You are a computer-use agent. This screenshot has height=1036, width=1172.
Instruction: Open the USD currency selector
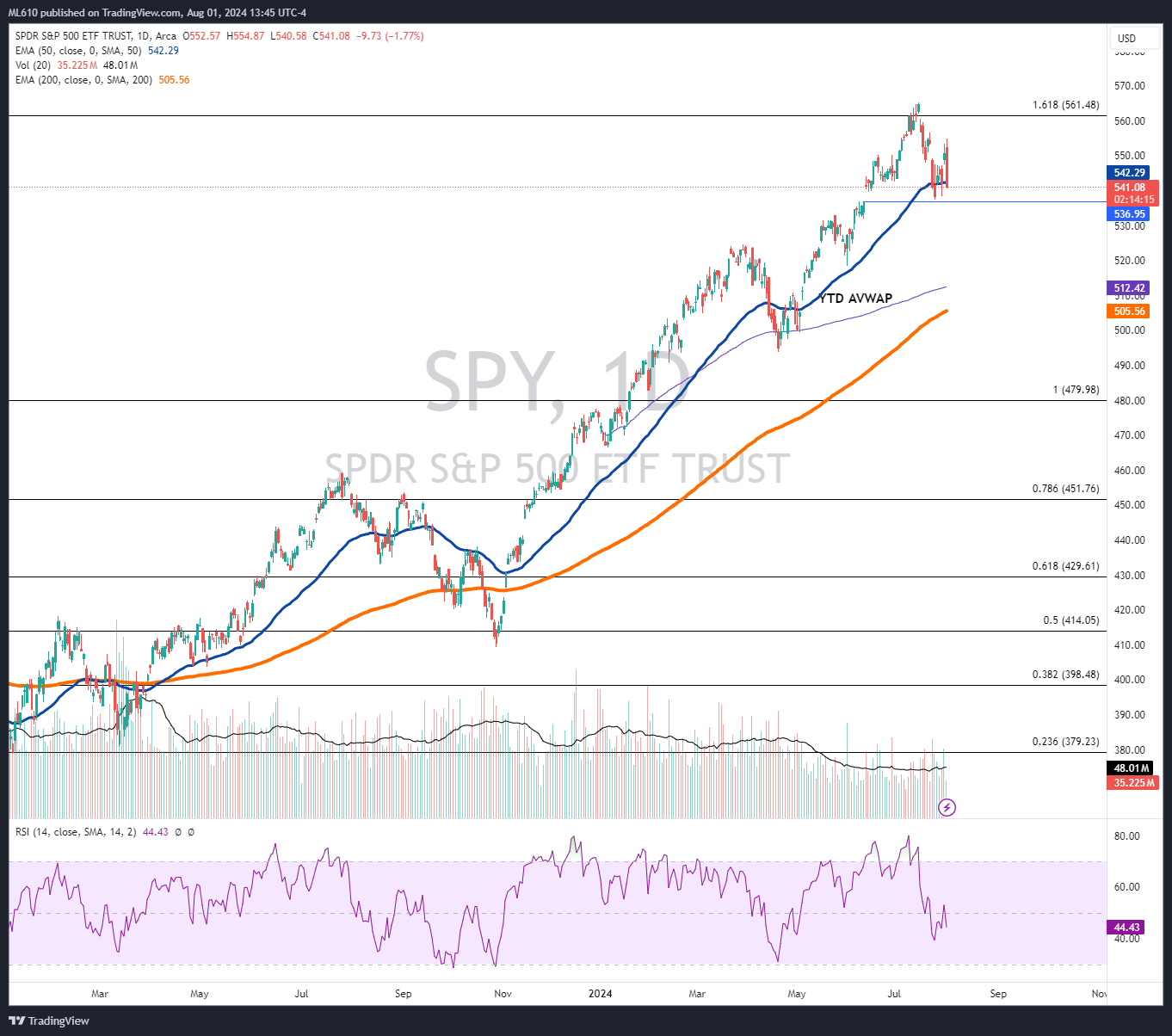coord(1136,38)
